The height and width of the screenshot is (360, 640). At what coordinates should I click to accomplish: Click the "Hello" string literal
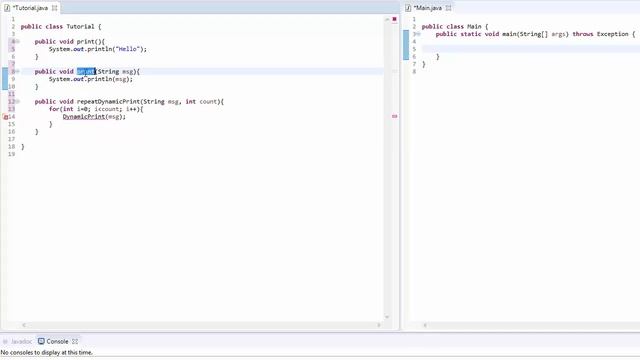tap(128, 49)
